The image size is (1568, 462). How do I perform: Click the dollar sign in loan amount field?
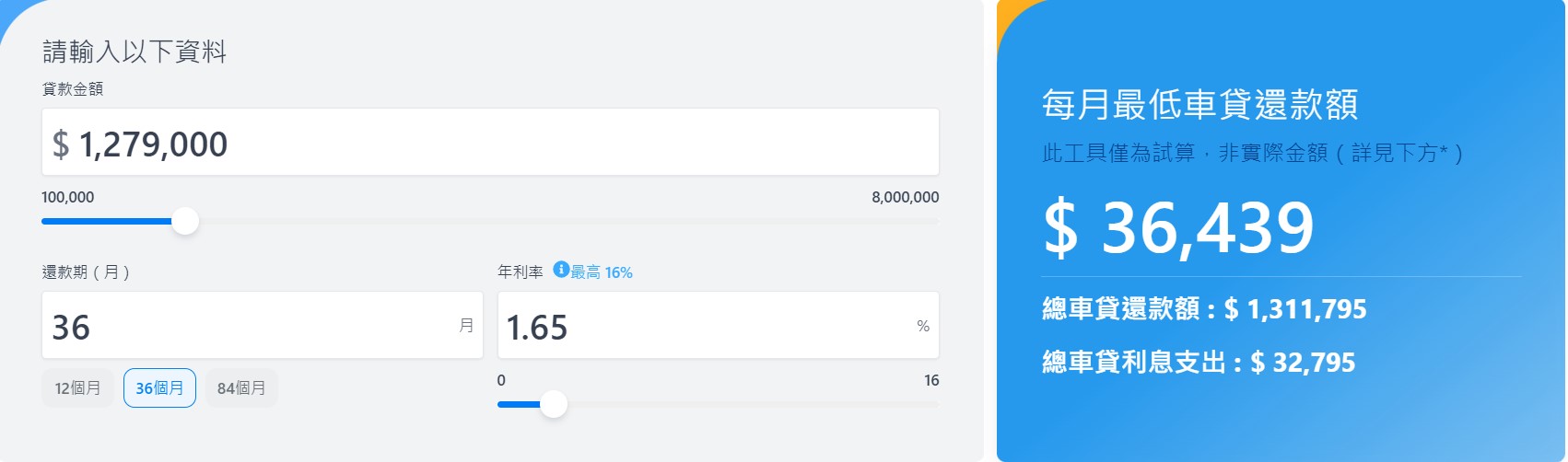[x=61, y=144]
